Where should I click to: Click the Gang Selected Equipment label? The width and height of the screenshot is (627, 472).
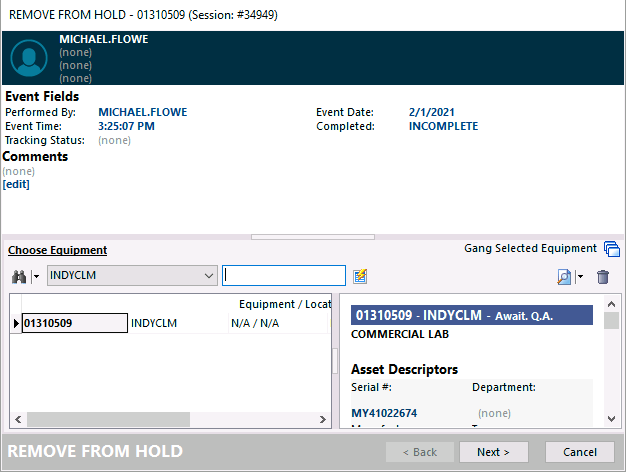[x=530, y=248]
